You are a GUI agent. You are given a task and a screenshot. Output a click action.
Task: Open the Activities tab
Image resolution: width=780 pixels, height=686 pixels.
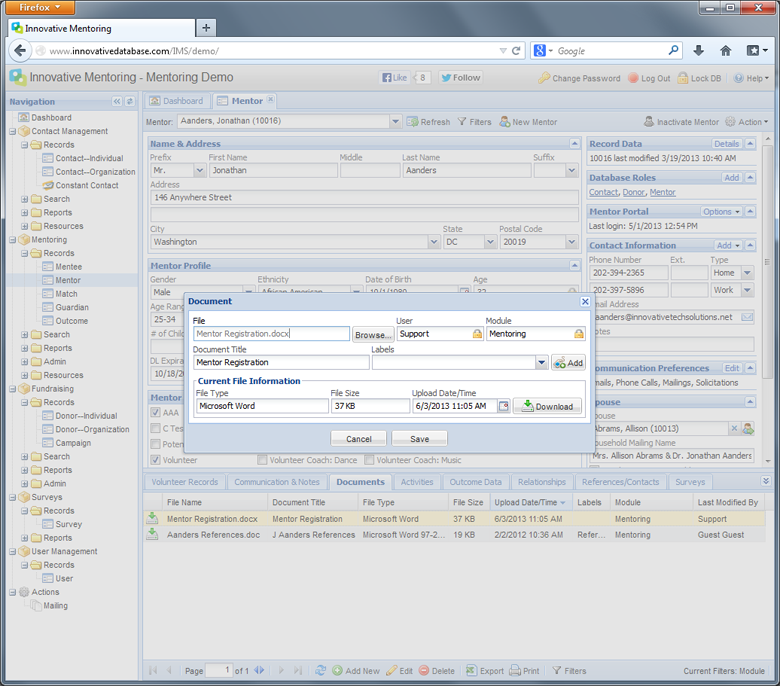pyautogui.click(x=417, y=482)
